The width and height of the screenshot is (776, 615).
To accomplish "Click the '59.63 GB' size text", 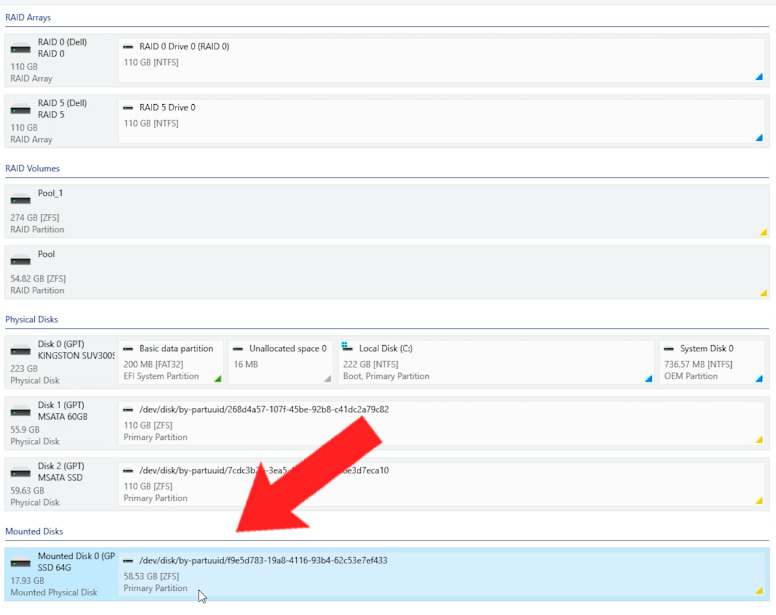I will coord(27,490).
